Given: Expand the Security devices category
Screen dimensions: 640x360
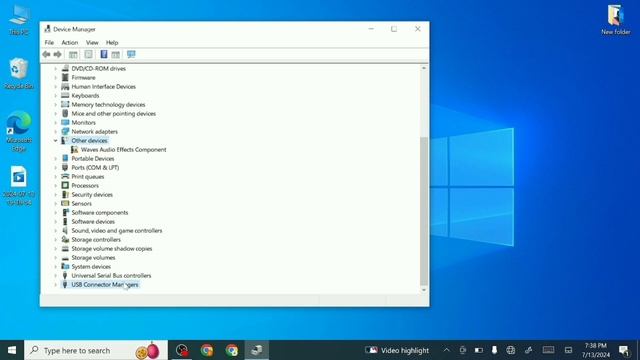Looking at the screenshot, I should click(56, 195).
